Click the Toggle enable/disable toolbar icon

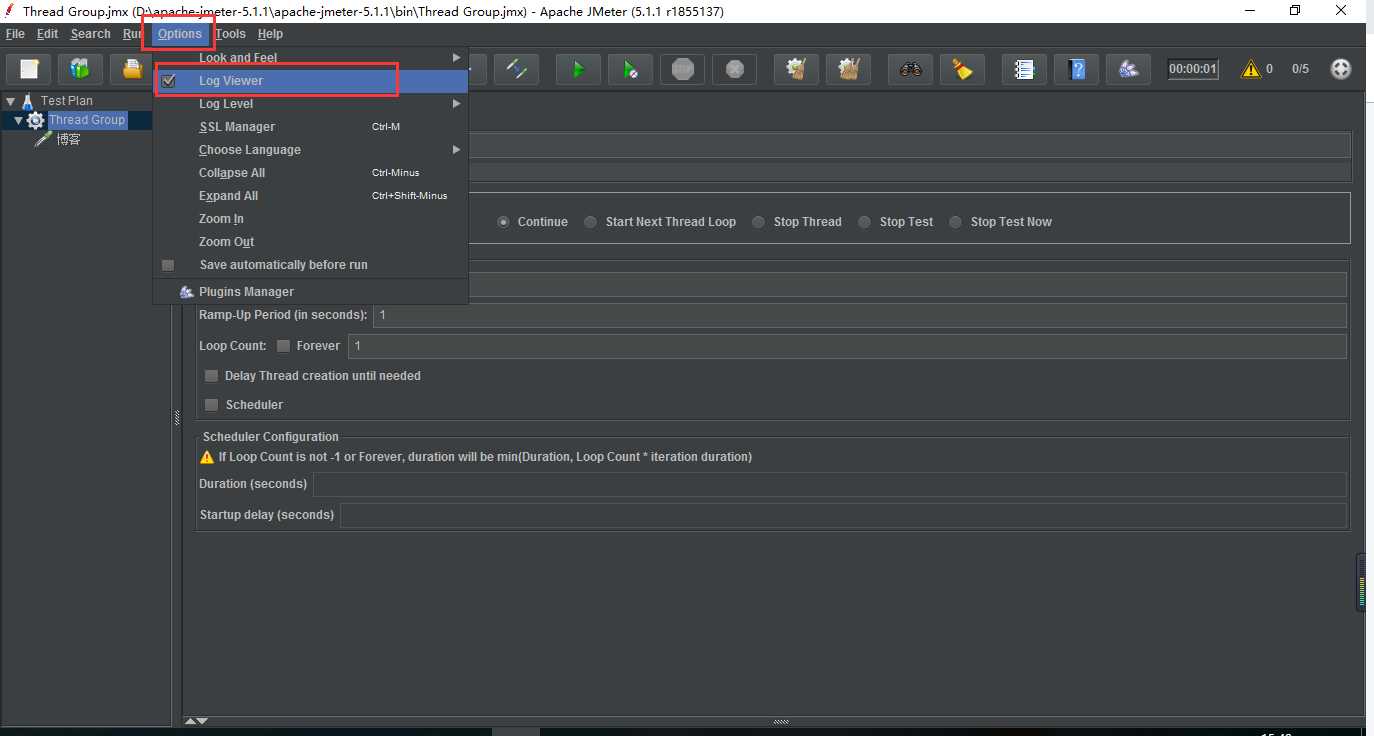tap(516, 69)
